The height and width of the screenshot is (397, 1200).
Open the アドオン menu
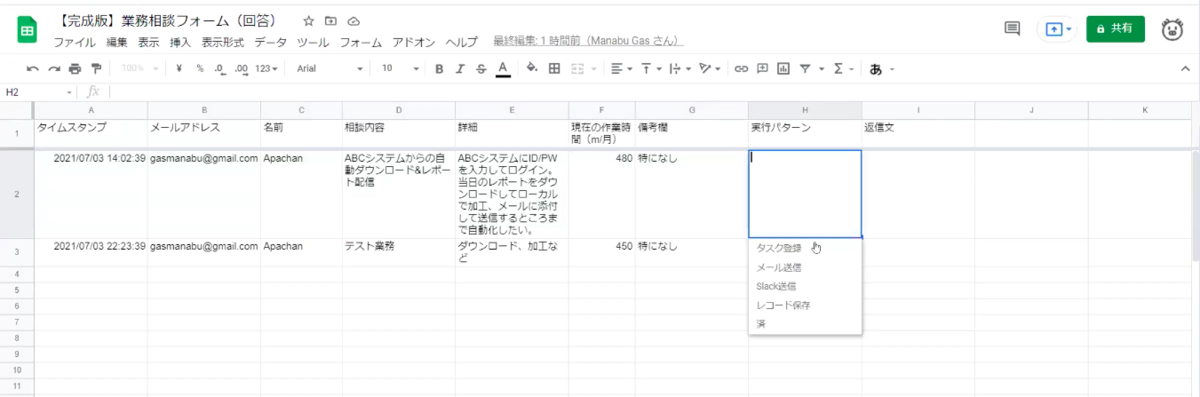click(413, 42)
